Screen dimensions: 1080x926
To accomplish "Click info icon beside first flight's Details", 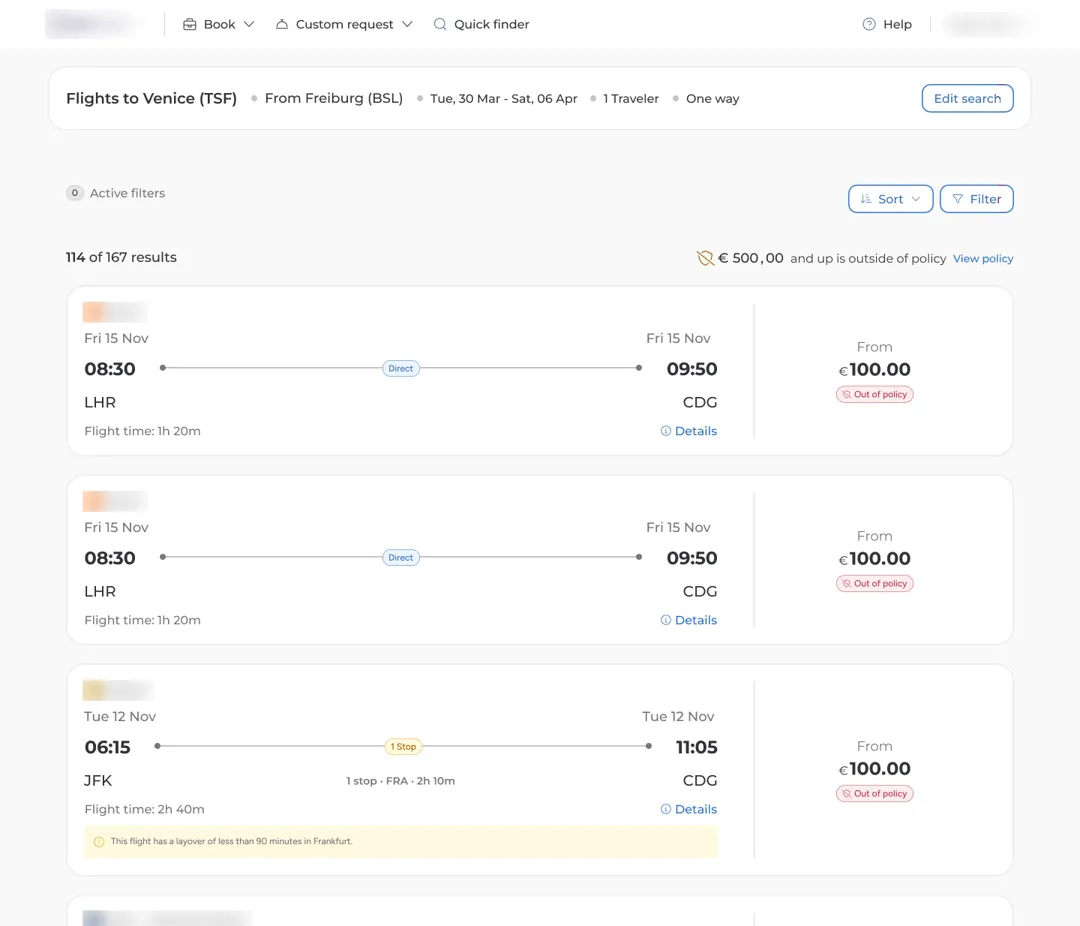I will [x=665, y=431].
